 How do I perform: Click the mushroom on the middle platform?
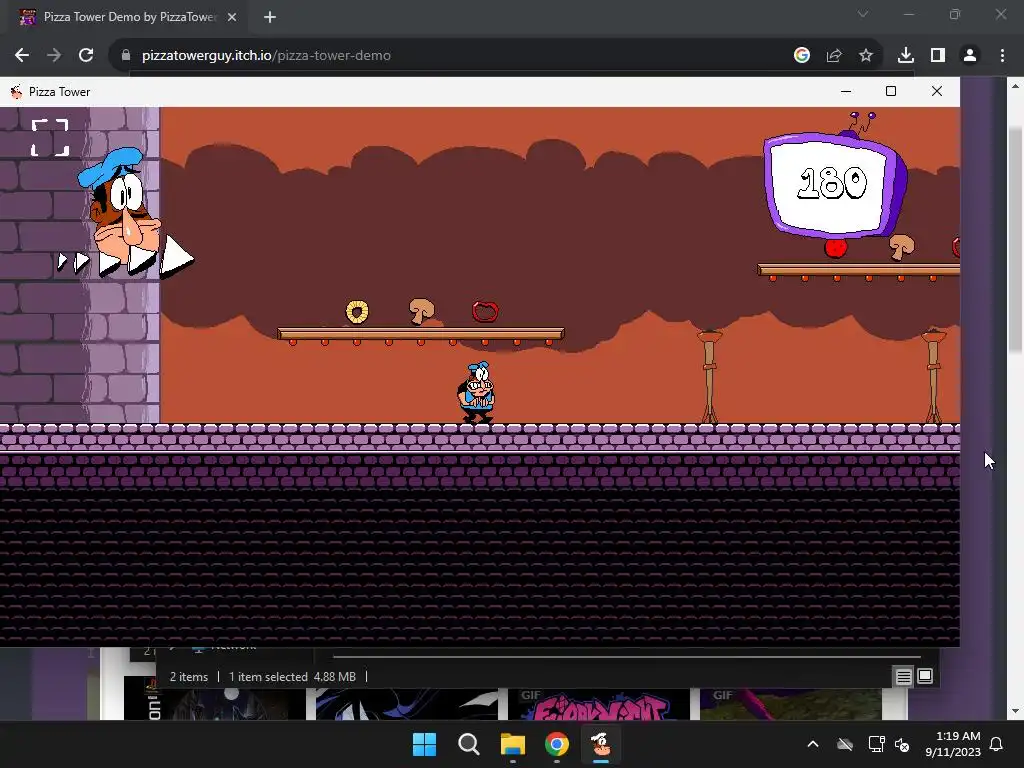point(421,311)
